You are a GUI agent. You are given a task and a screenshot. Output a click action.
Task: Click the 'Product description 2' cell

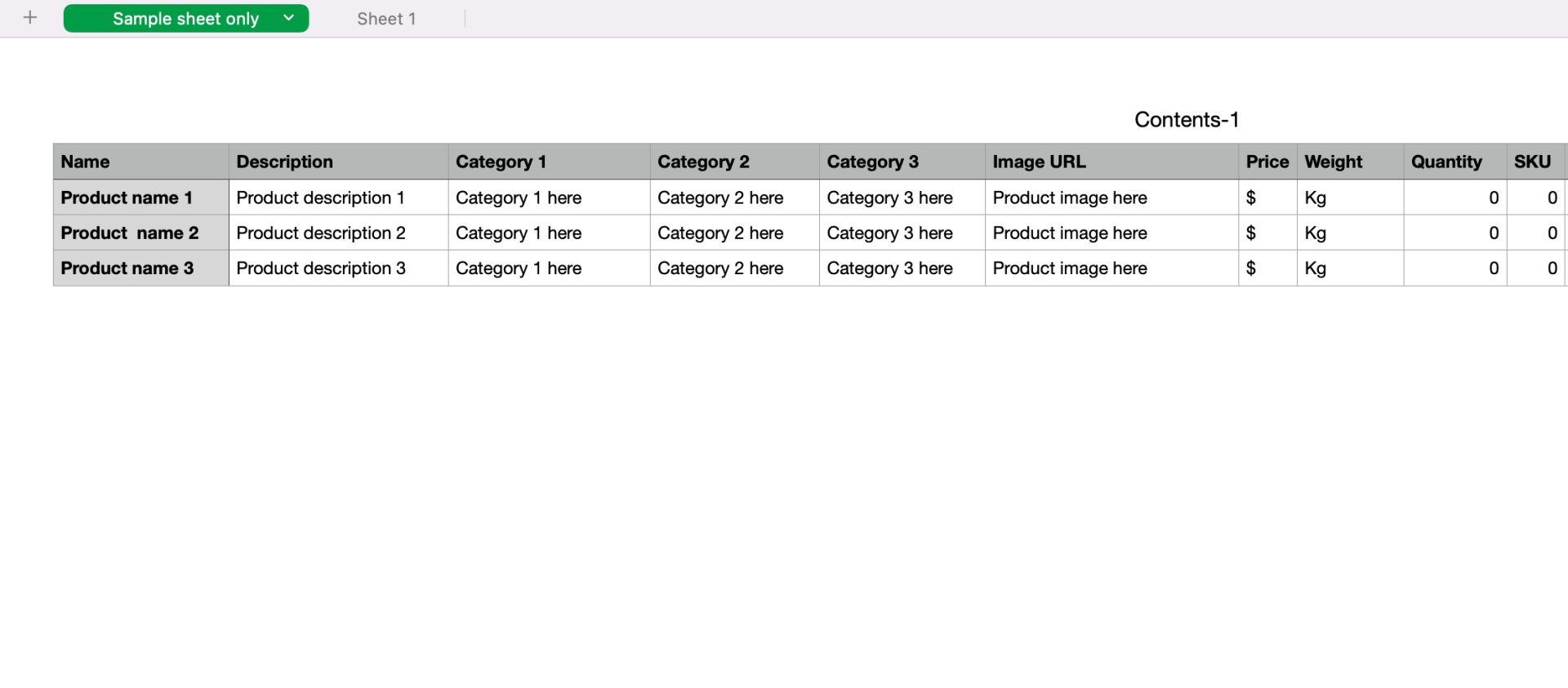click(x=338, y=233)
